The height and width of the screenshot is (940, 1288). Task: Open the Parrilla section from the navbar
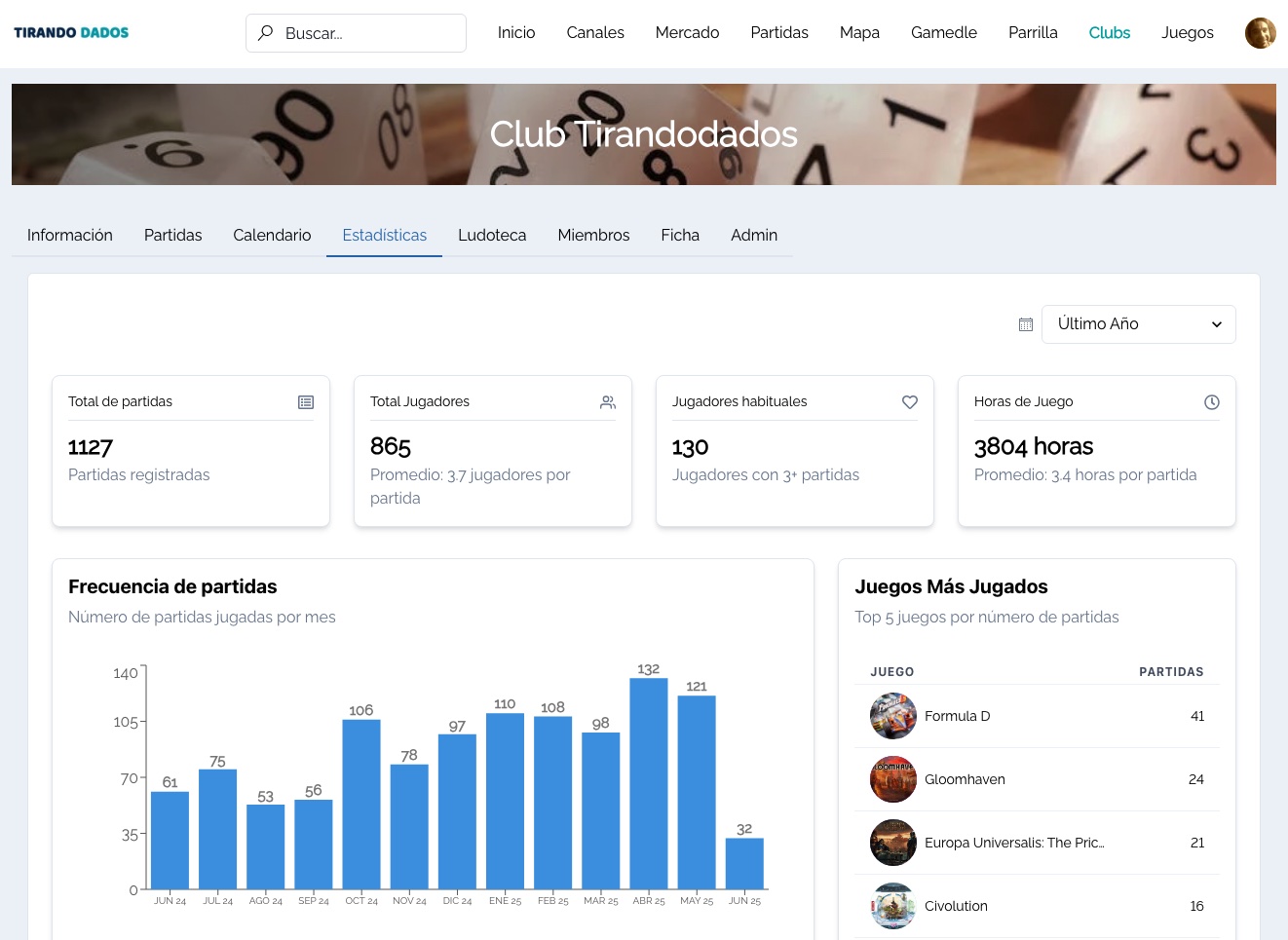click(1033, 32)
